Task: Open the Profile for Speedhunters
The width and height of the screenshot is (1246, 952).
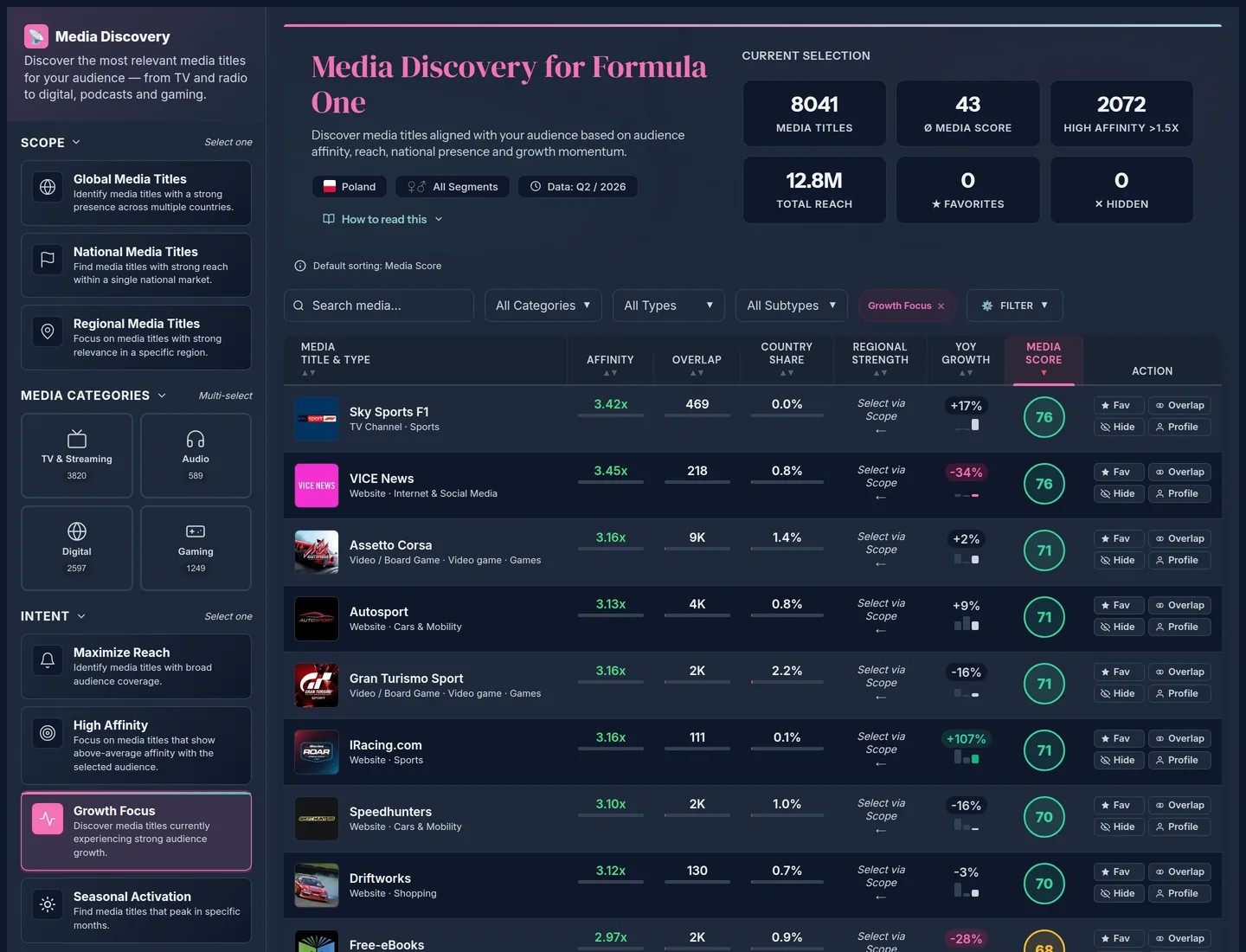Action: (1179, 827)
